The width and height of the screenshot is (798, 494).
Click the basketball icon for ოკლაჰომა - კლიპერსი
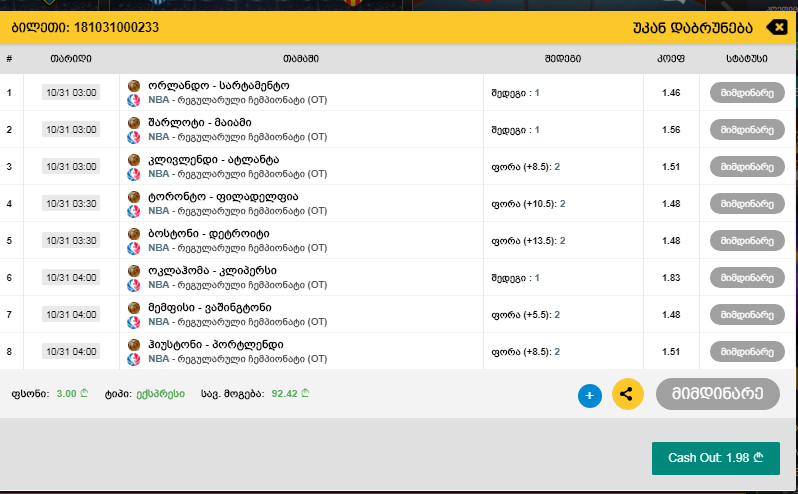pyautogui.click(x=134, y=271)
